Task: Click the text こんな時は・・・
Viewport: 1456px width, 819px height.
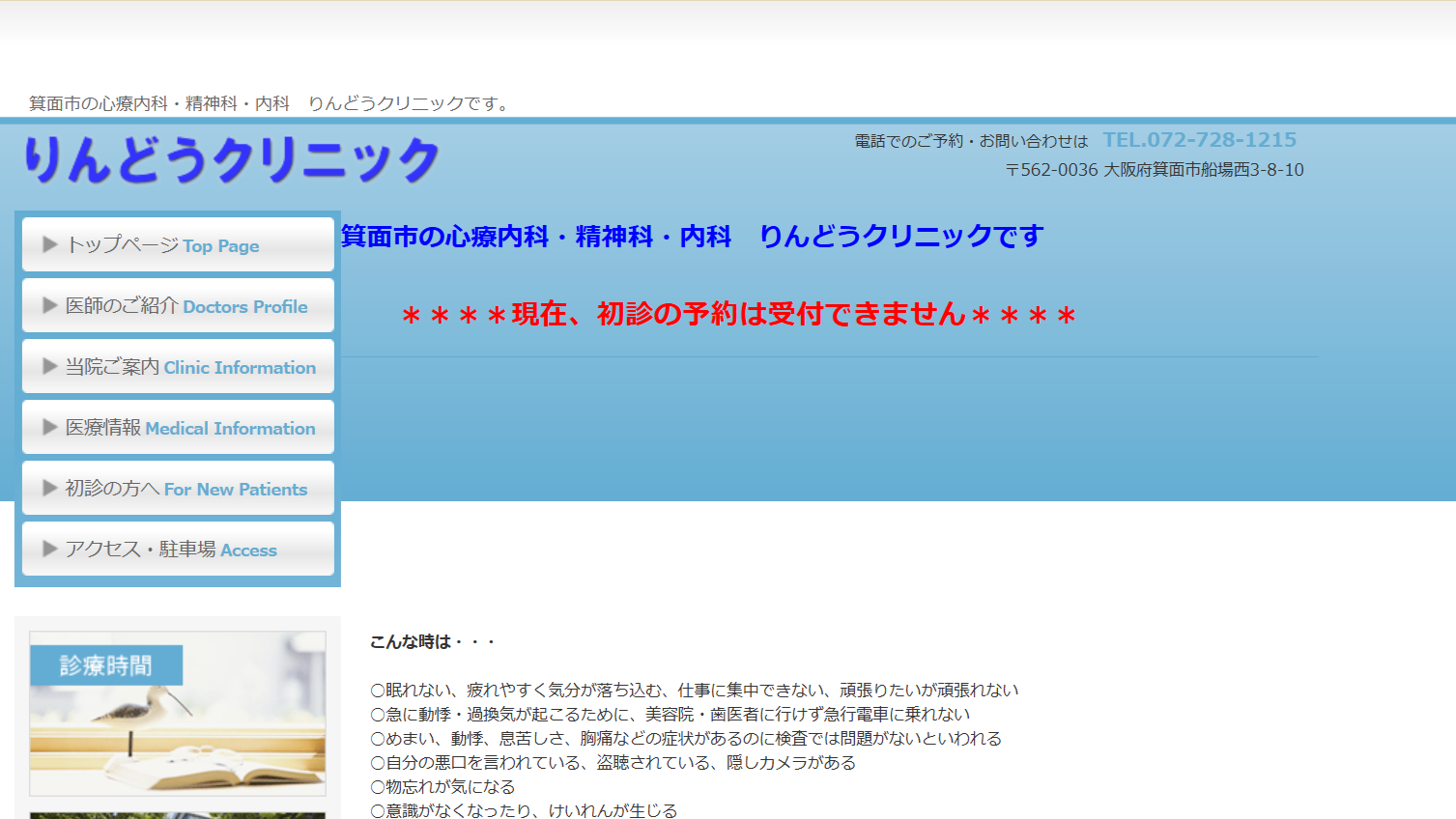Action: (432, 641)
